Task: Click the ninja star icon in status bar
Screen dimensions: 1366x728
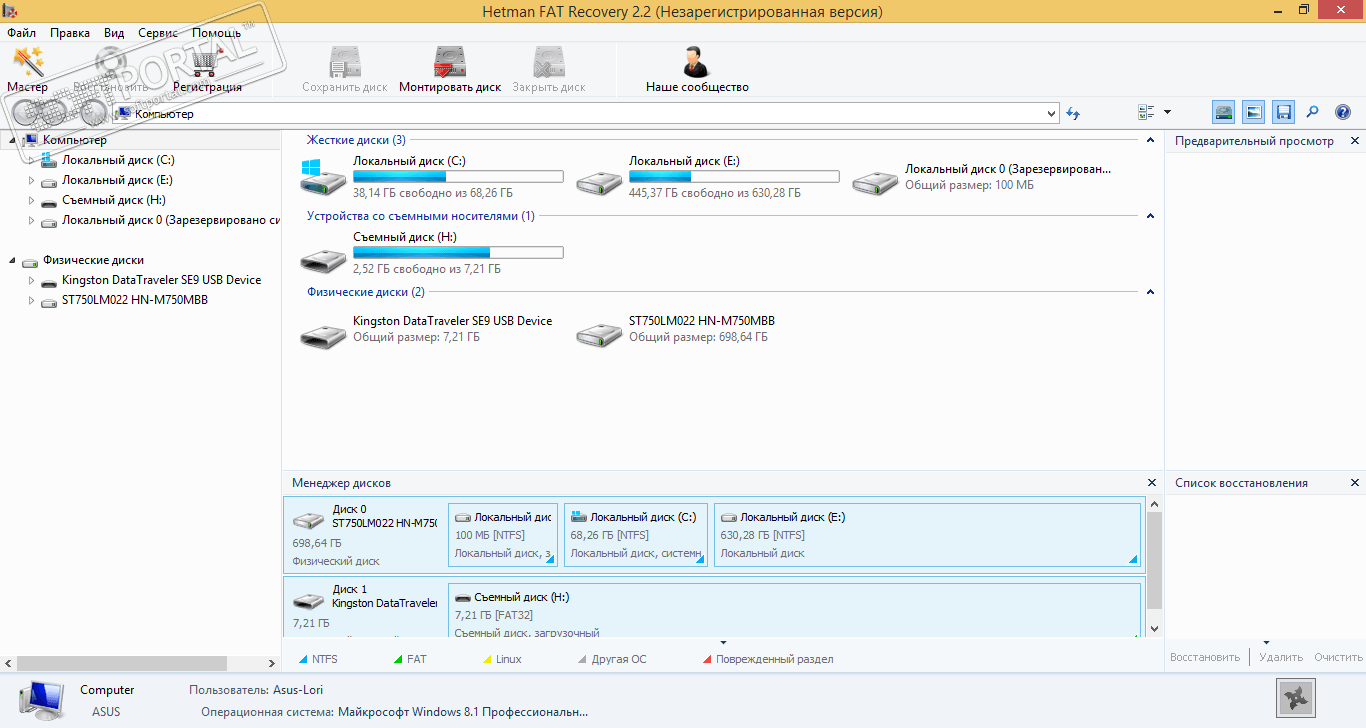Action: [1296, 697]
